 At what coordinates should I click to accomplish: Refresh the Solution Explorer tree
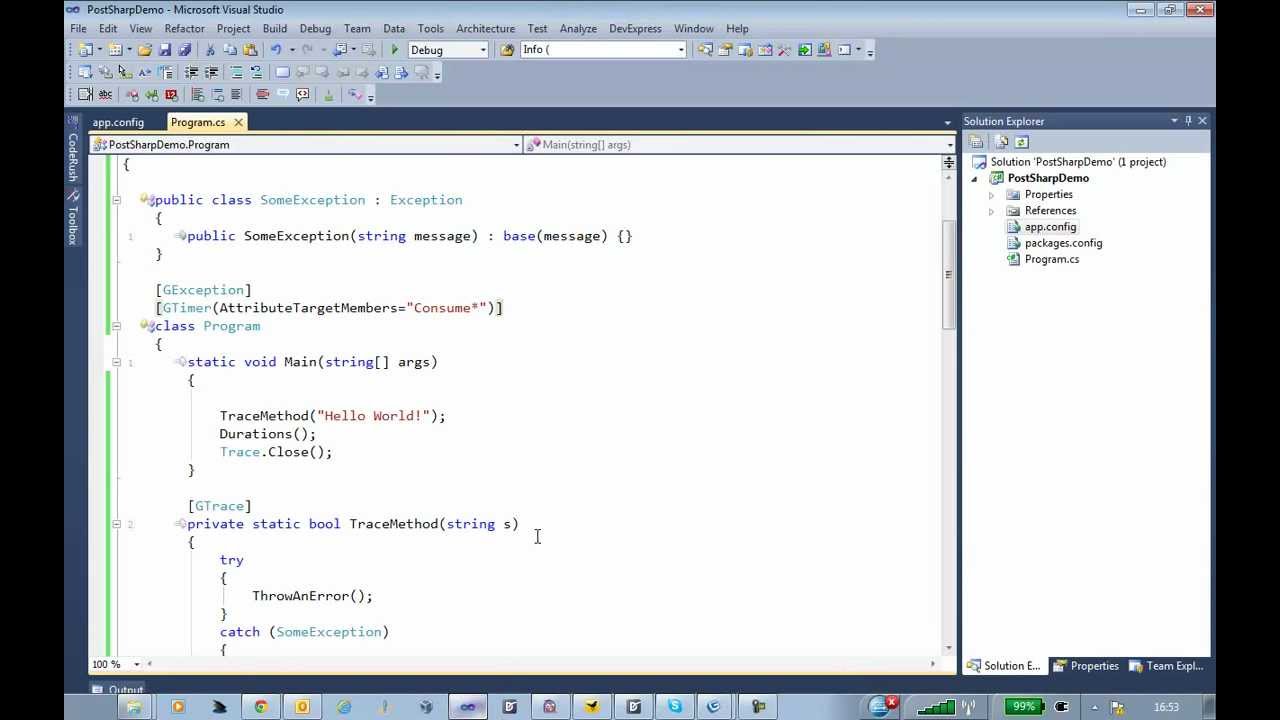tap(1021, 142)
